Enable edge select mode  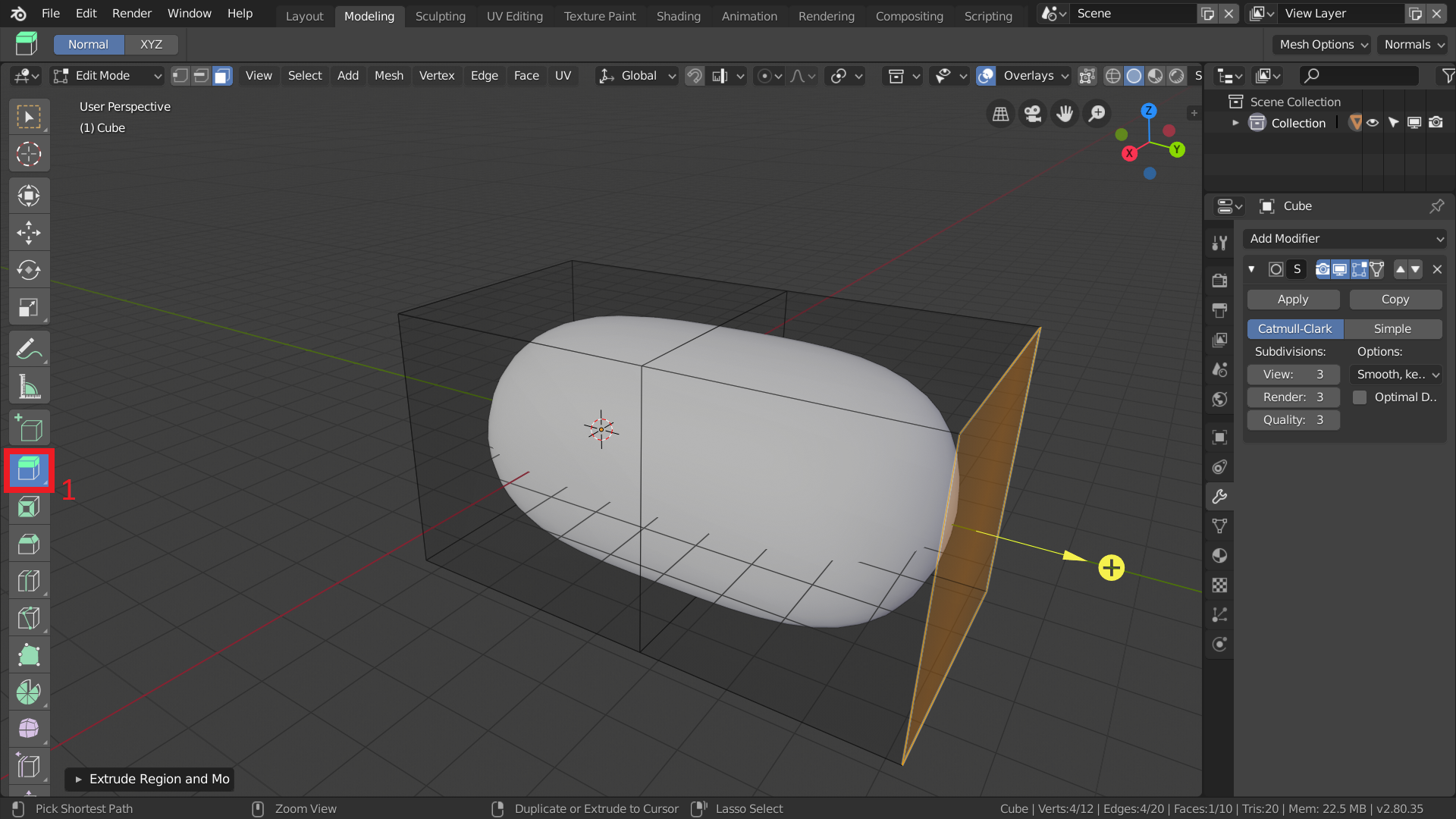tap(201, 76)
